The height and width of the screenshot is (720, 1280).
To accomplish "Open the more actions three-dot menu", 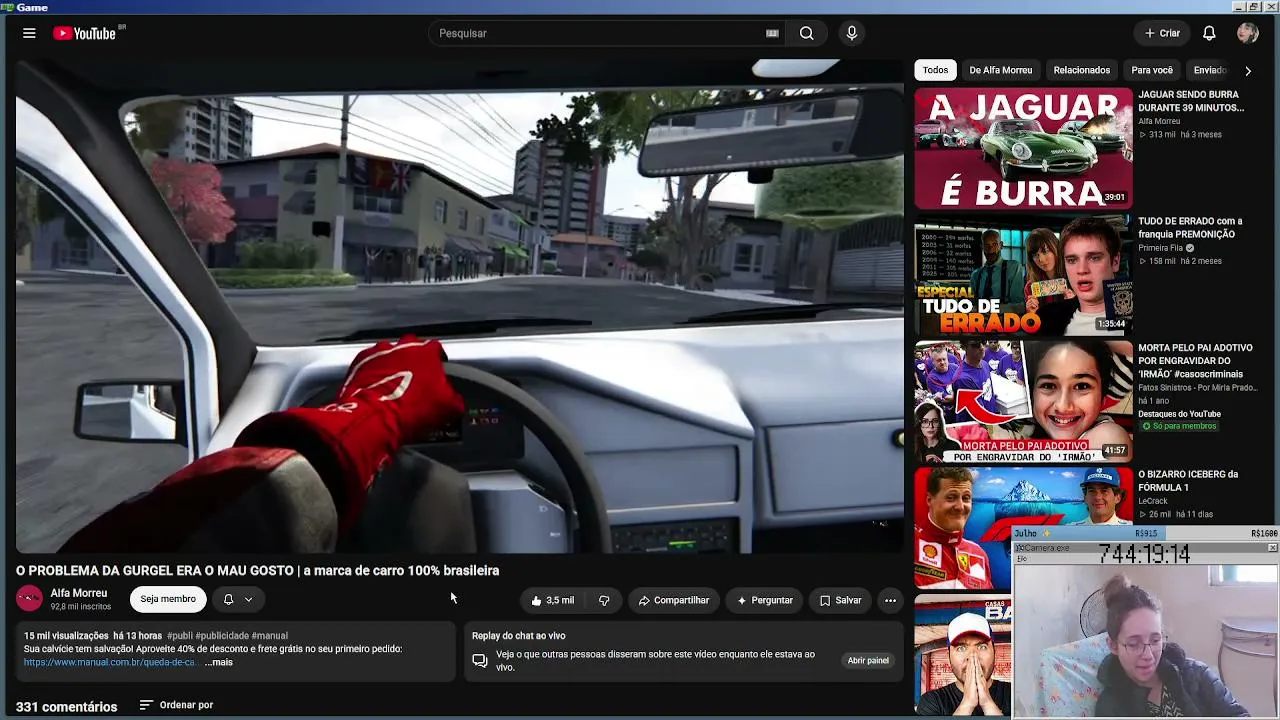I will pyautogui.click(x=890, y=600).
